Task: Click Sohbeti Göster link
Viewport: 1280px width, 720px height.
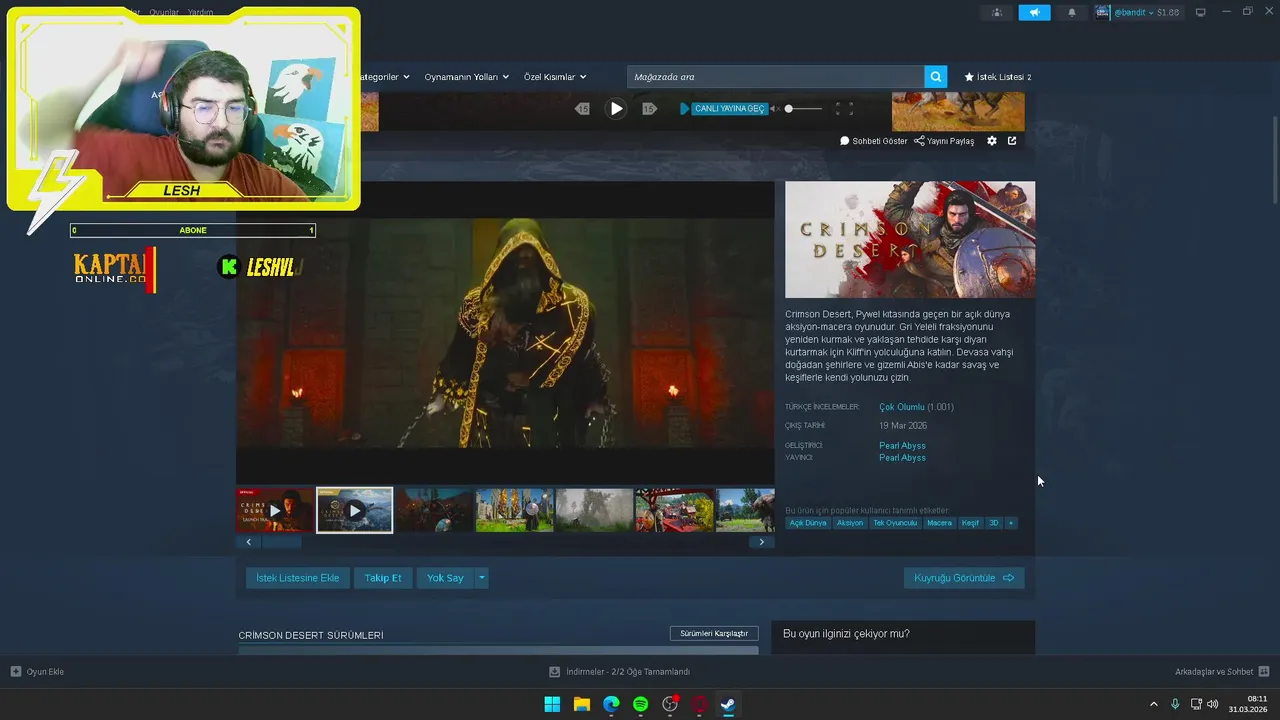Action: coord(874,141)
